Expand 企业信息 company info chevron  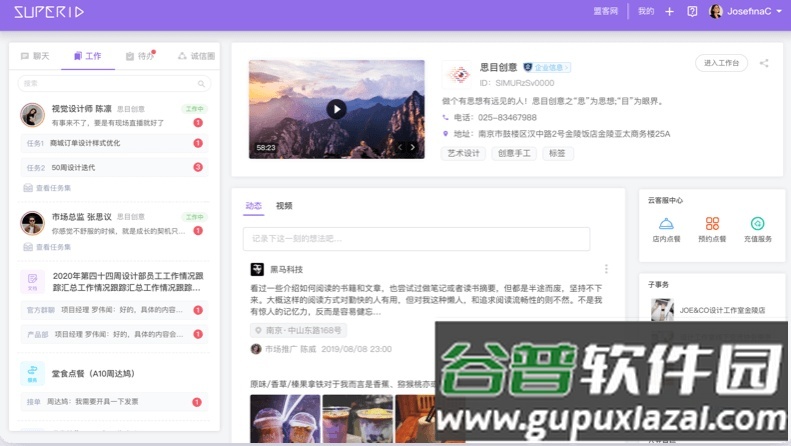(569, 67)
